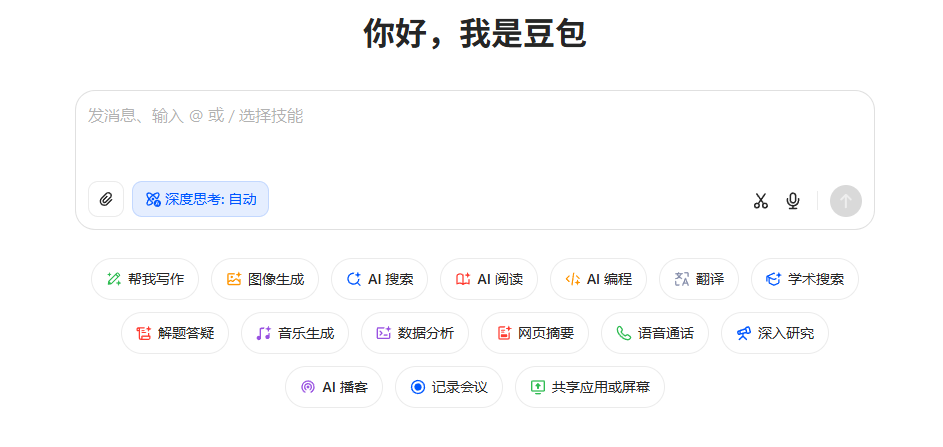Click the send arrow button
Viewport: 943px width, 447px height.
[846, 201]
